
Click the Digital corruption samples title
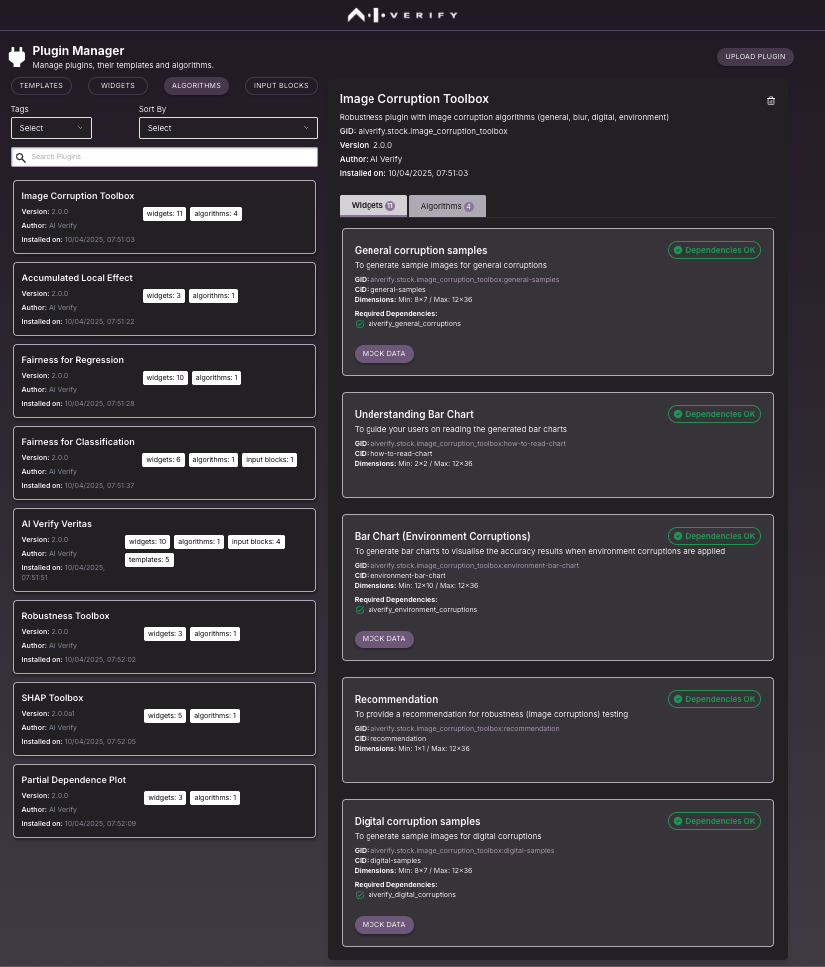(417, 821)
